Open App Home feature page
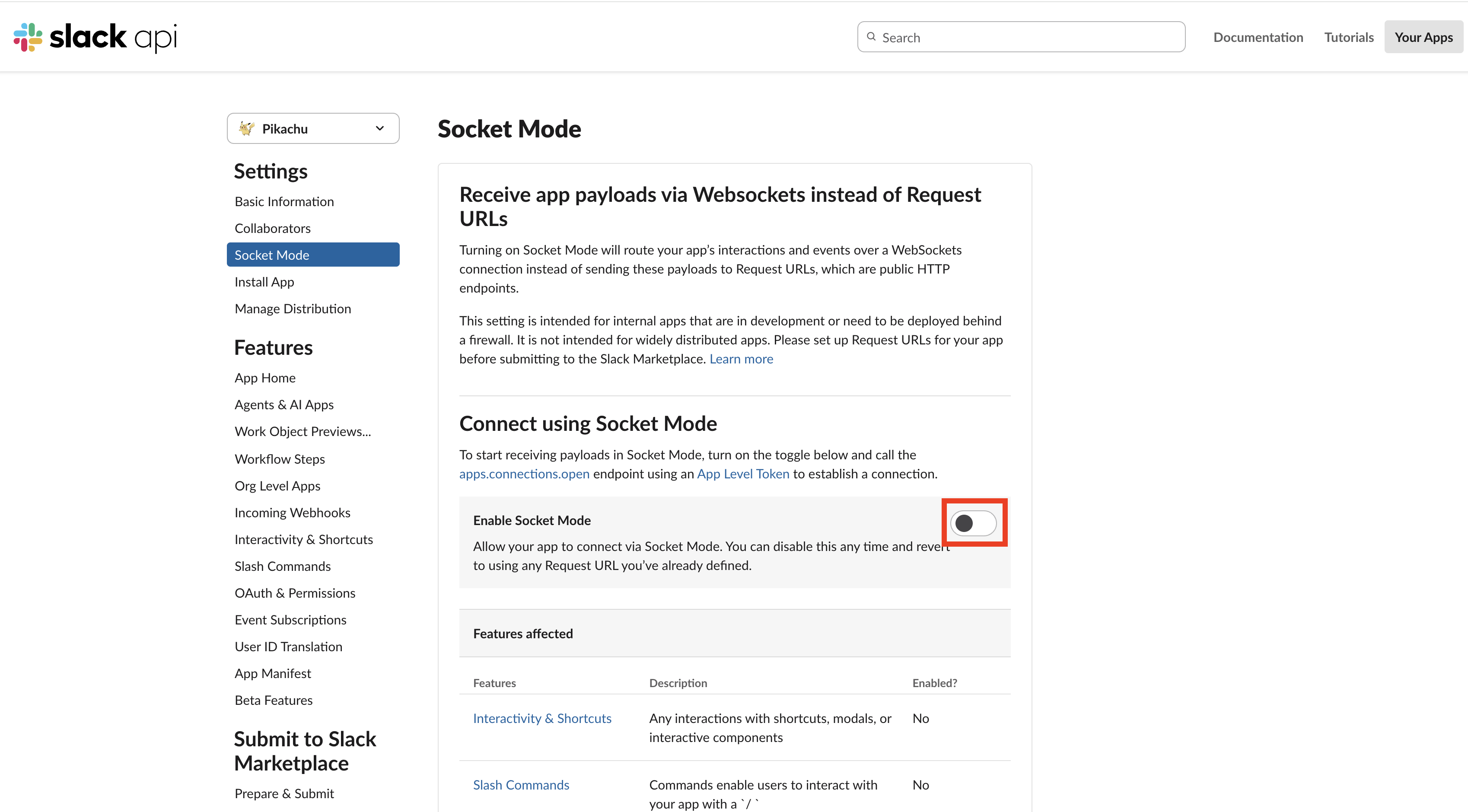The image size is (1468, 812). point(265,378)
